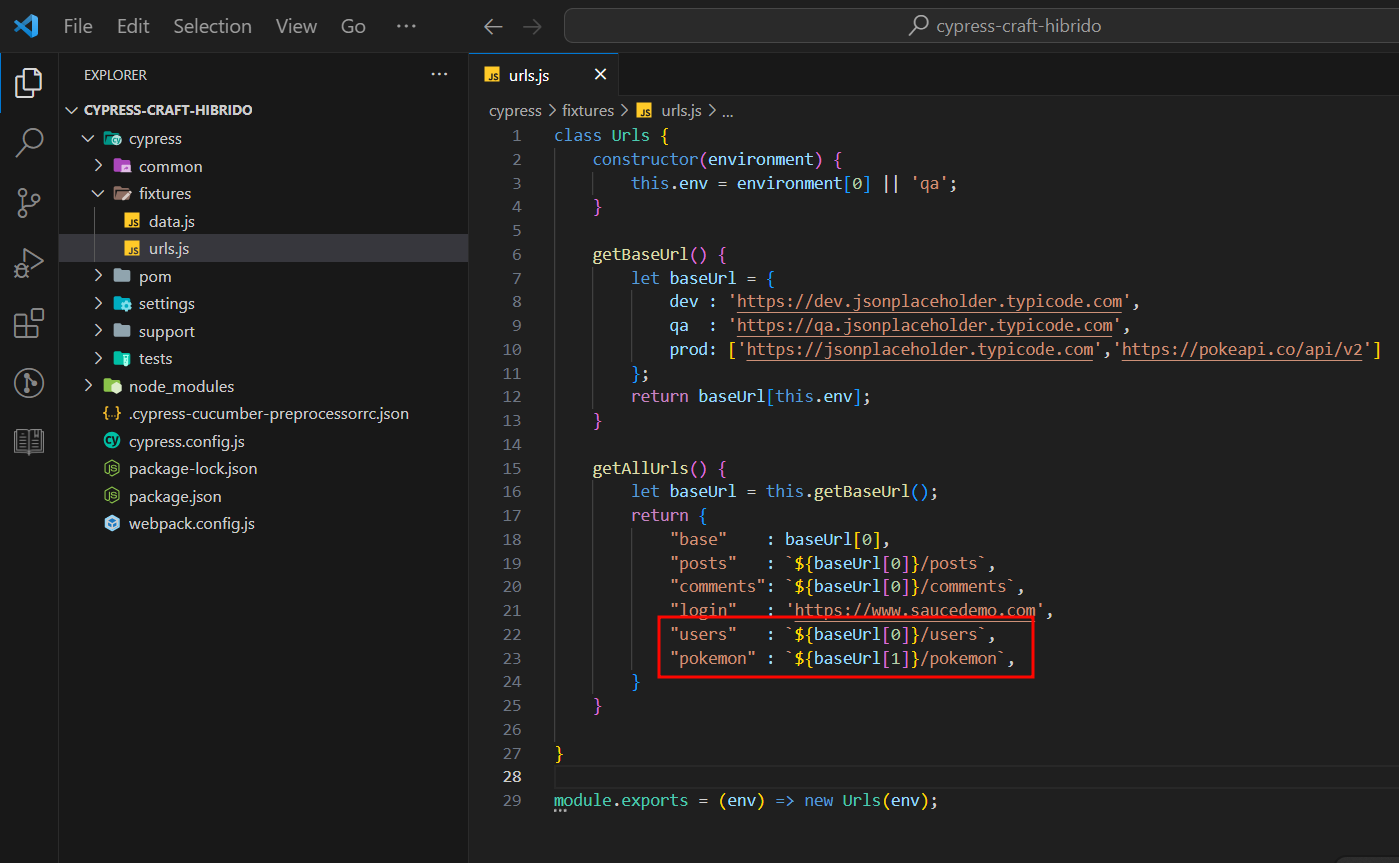Select the urls.js editor tab
The height and width of the screenshot is (863, 1399).
tap(544, 75)
